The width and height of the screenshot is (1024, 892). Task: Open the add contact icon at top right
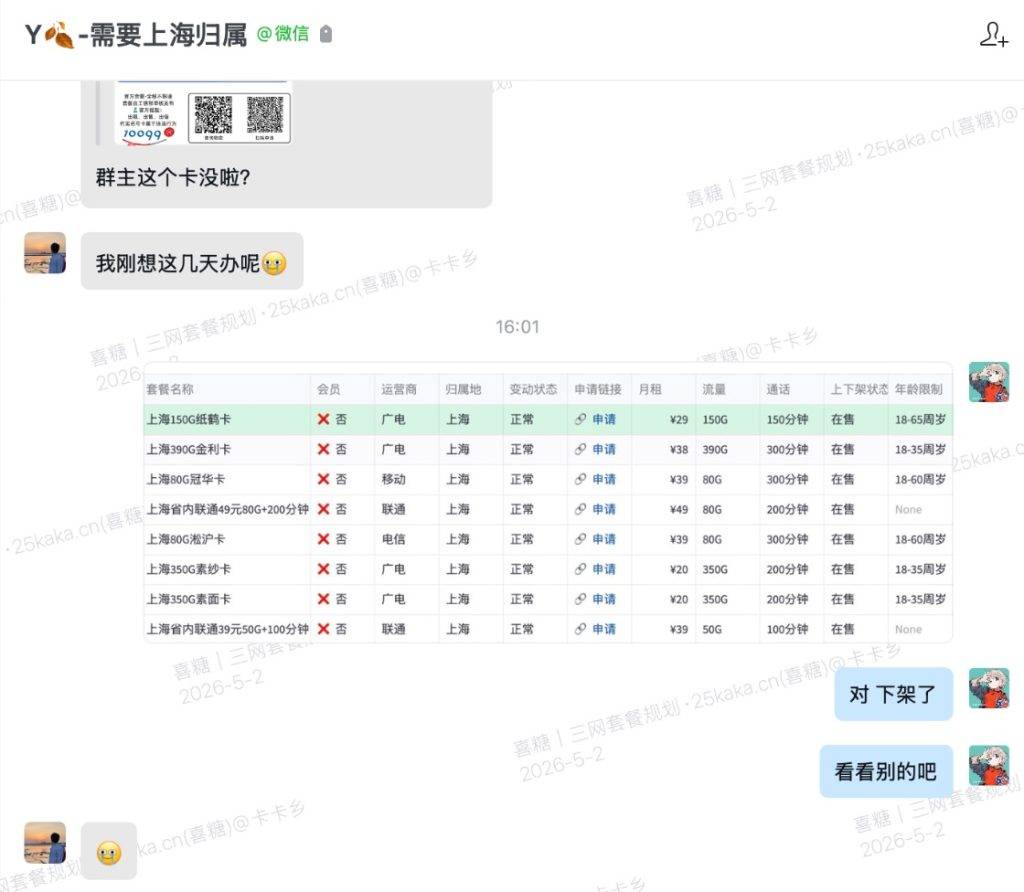[x=993, y=34]
